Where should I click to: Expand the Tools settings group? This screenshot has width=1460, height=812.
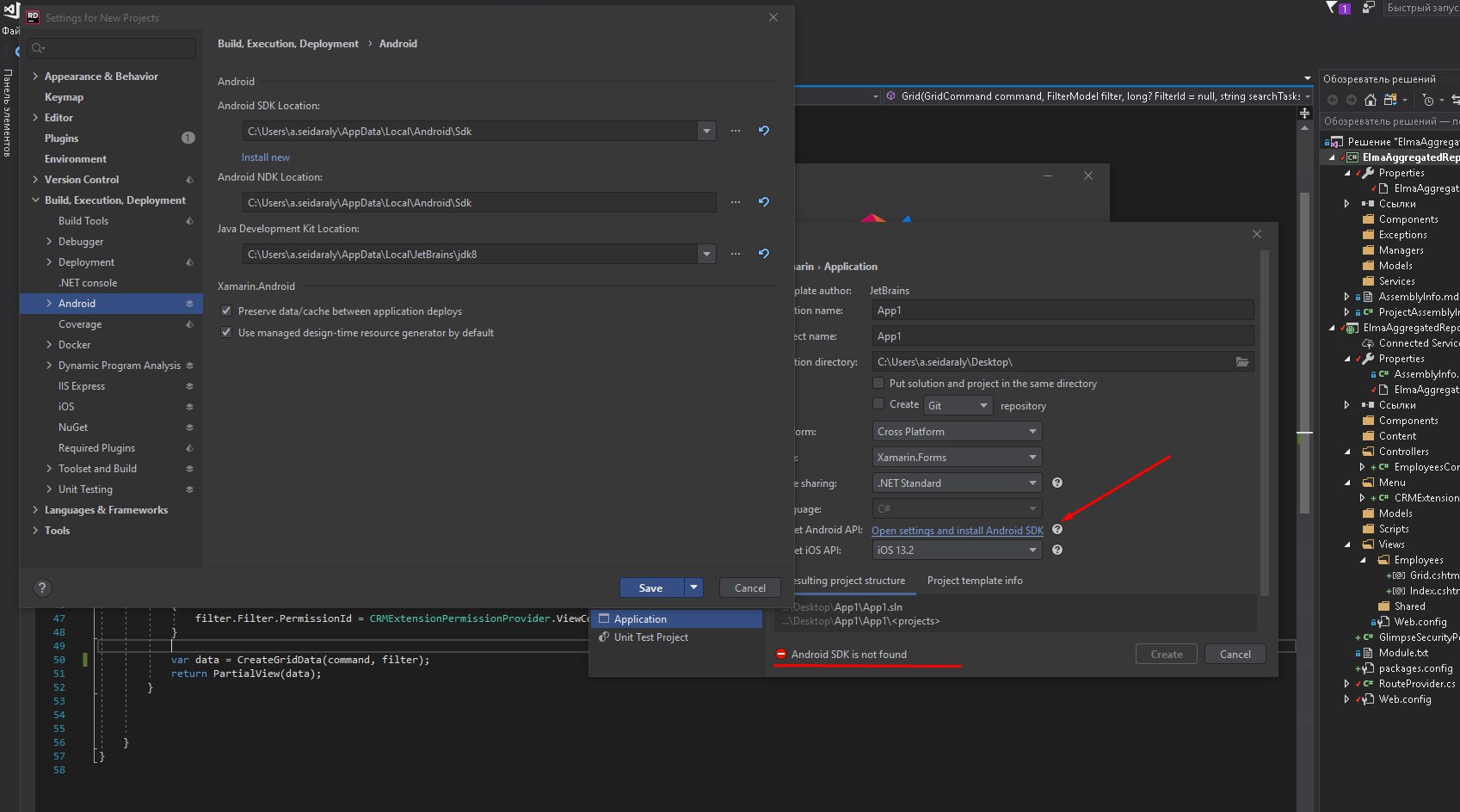tap(35, 531)
